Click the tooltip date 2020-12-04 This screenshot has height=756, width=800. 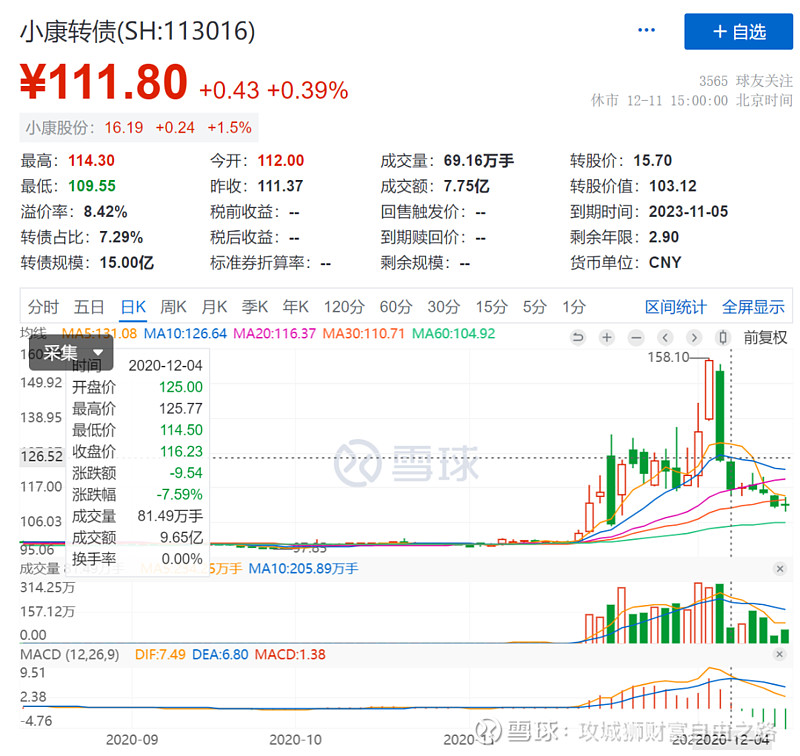coord(165,365)
